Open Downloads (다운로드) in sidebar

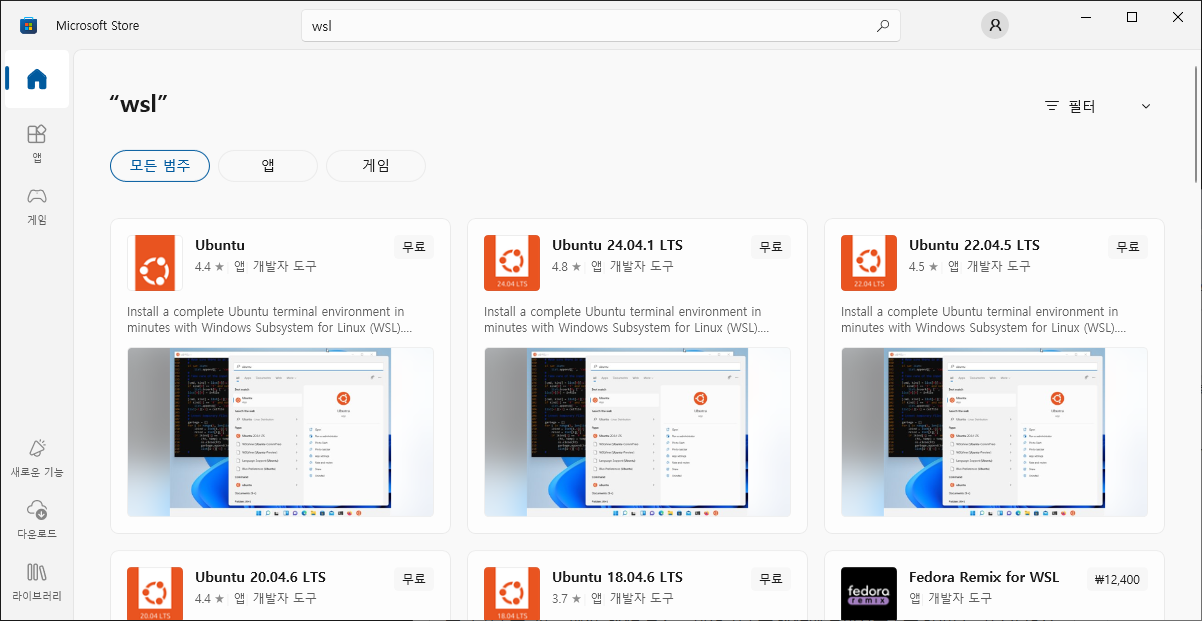[x=37, y=519]
